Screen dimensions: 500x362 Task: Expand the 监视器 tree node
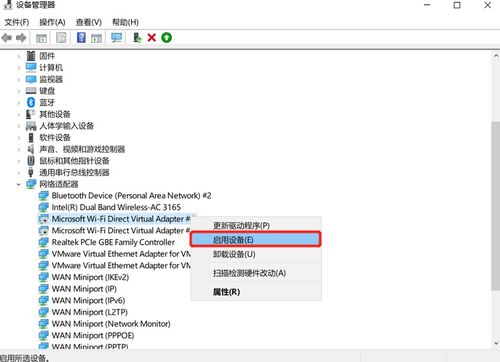pyautogui.click(x=19, y=79)
